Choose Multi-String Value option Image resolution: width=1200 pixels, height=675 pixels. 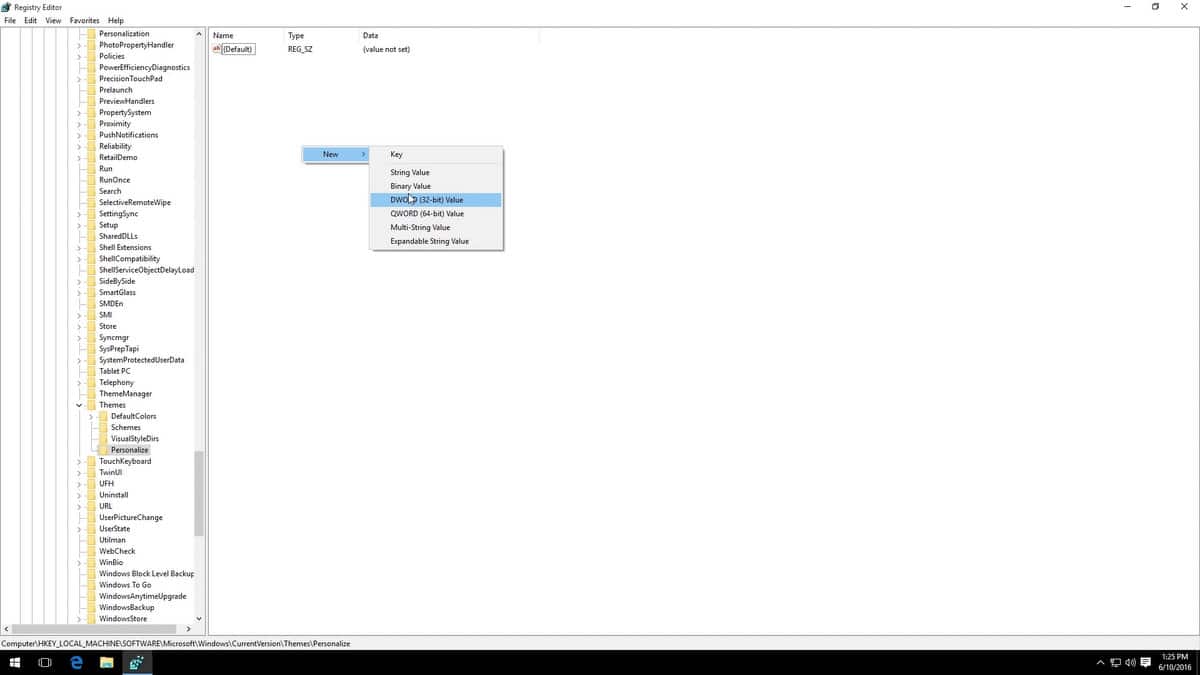(435, 227)
